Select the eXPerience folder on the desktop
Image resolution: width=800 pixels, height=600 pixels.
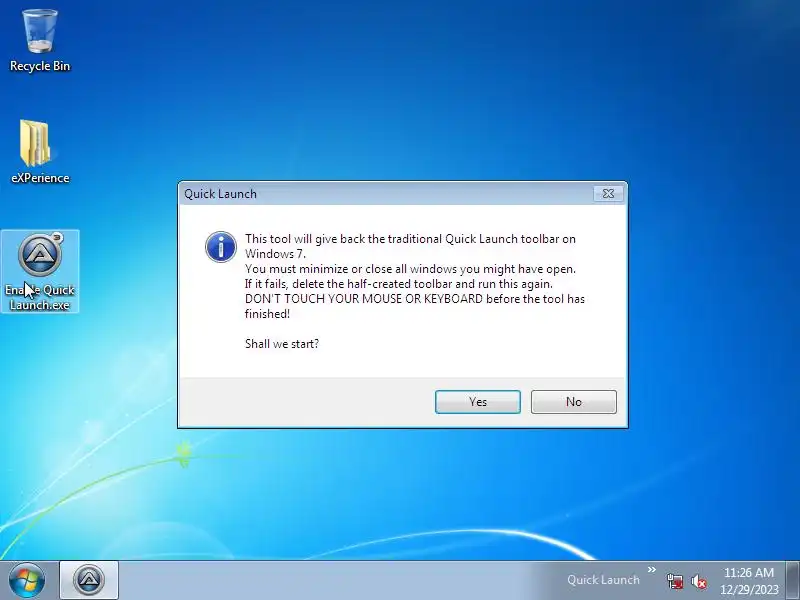[x=40, y=152]
